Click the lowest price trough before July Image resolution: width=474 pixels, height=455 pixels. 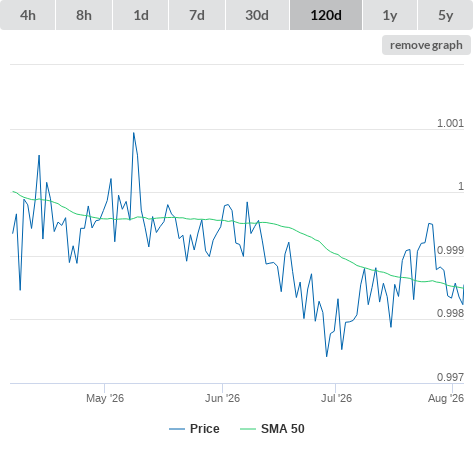(327, 356)
